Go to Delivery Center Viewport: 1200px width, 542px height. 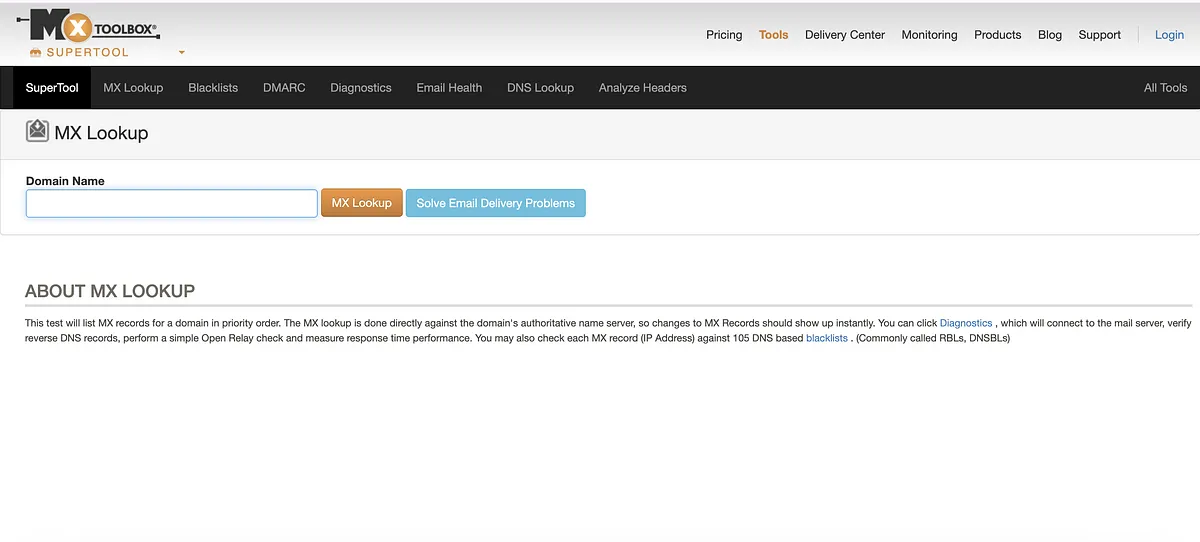[845, 34]
